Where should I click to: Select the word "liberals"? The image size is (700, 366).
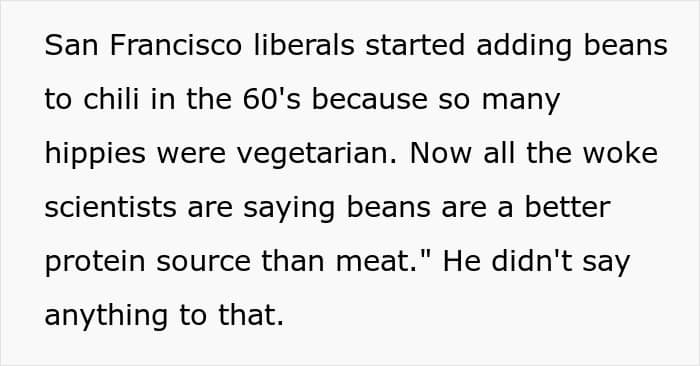click(304, 45)
